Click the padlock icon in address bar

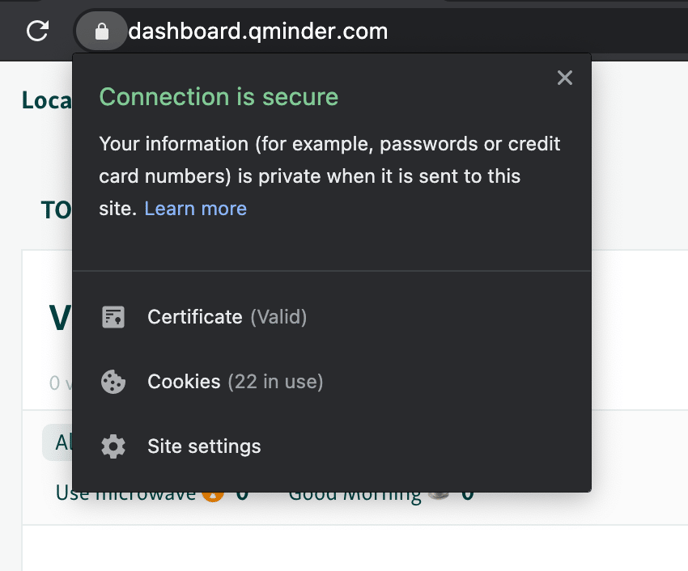pos(101,32)
